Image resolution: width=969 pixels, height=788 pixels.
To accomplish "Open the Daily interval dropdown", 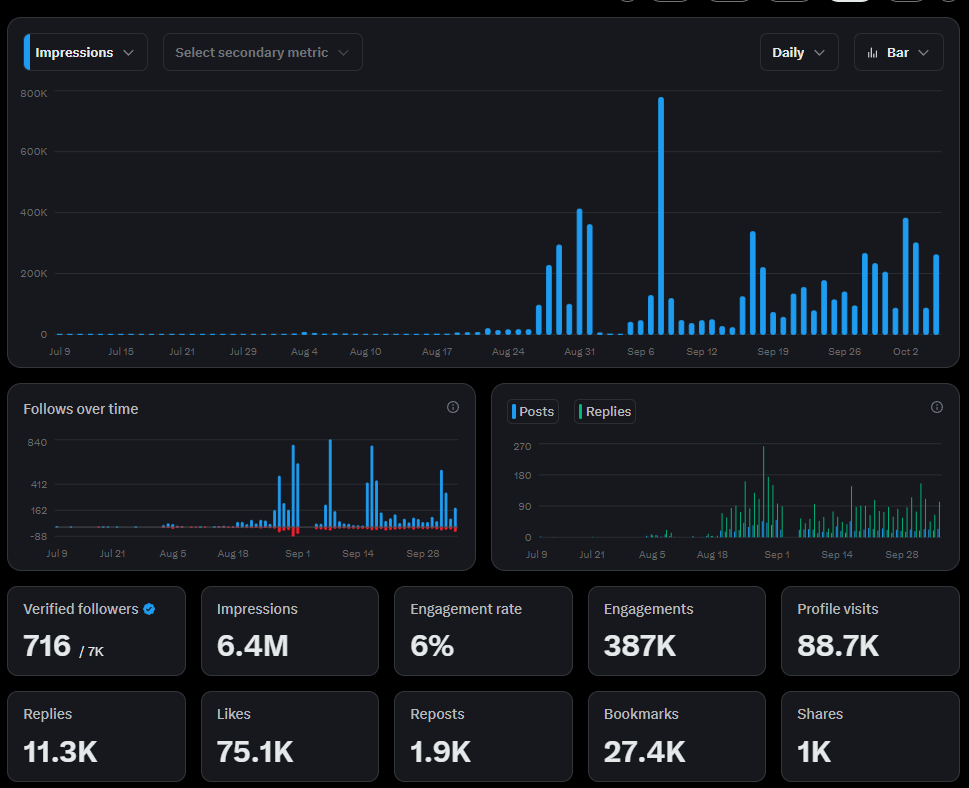I will [x=799, y=53].
